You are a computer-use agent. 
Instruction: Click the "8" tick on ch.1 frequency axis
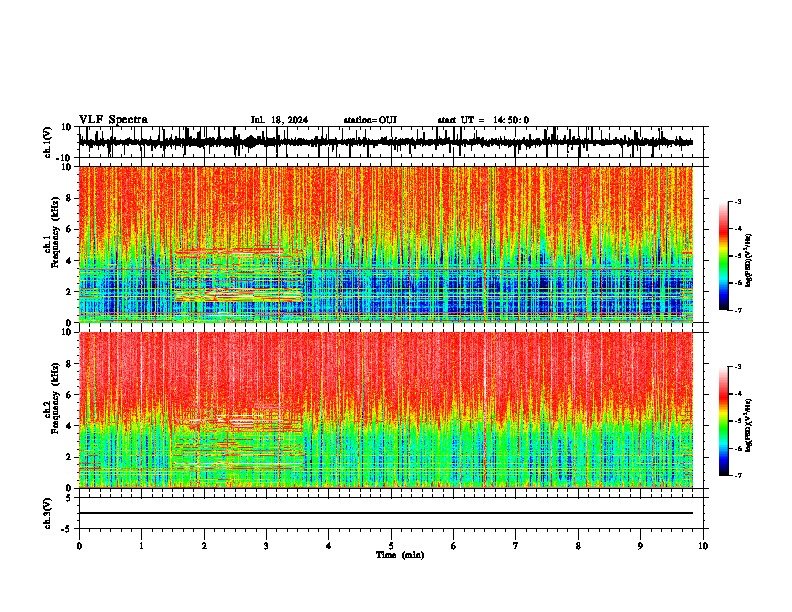[x=70, y=198]
